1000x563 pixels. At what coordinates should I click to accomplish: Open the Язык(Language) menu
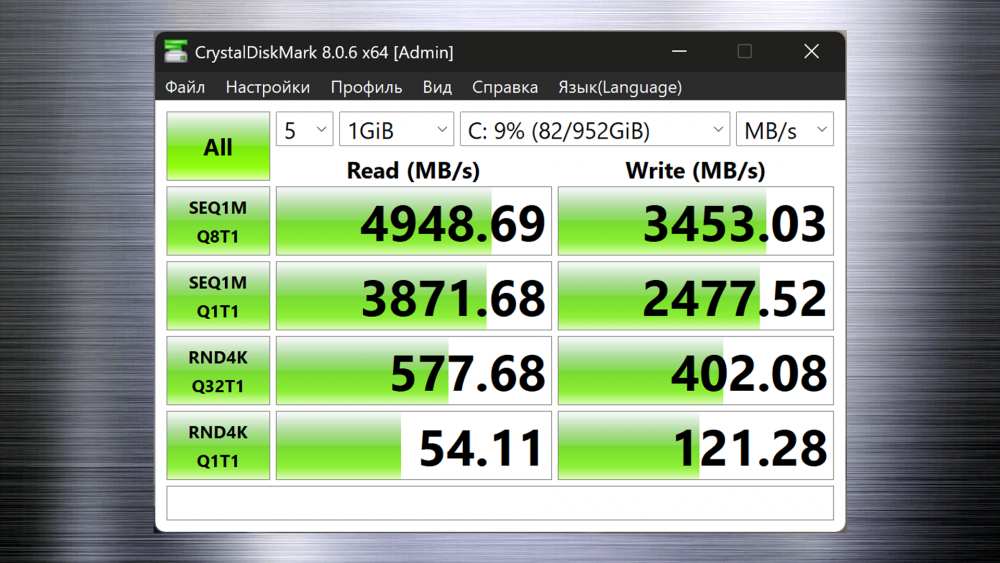[620, 87]
